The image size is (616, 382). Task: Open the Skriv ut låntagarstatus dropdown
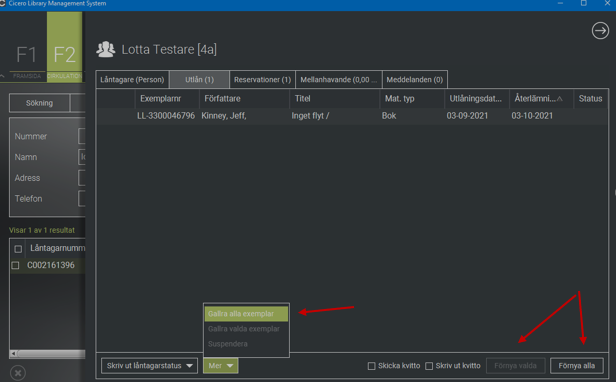[x=149, y=365]
